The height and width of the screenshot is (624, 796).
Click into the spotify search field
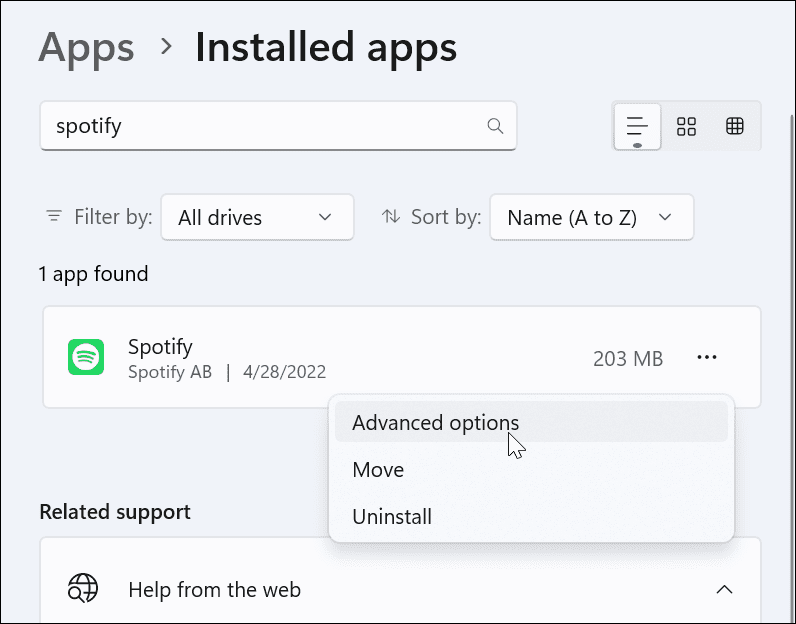tap(260, 126)
